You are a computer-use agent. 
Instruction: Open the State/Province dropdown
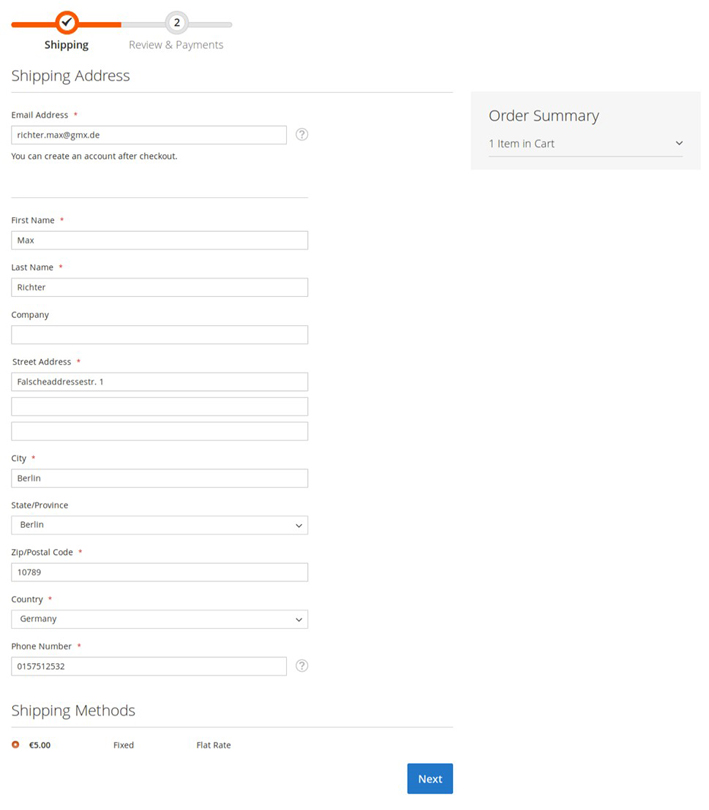click(x=159, y=525)
